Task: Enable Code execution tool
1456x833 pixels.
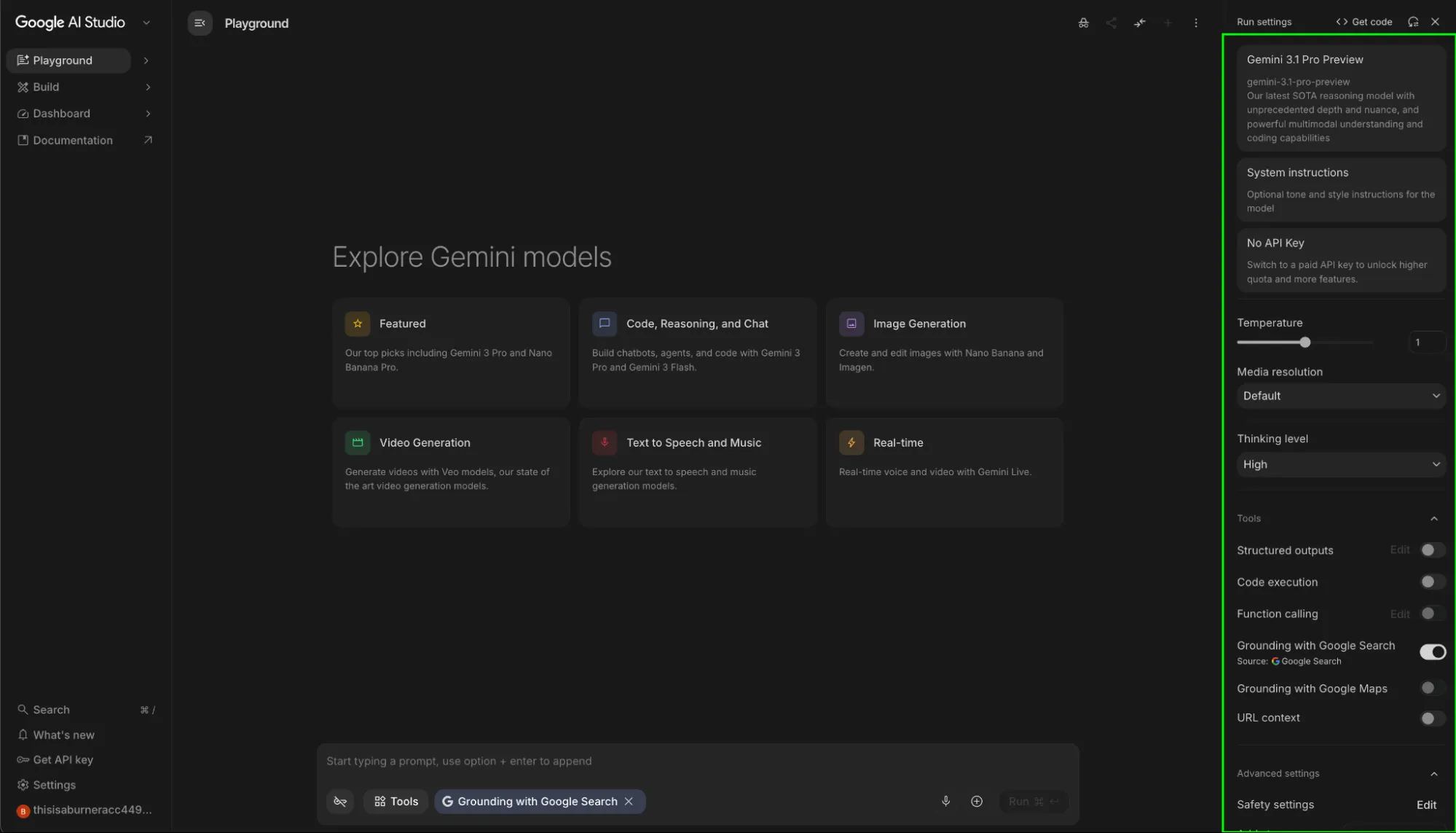Action: point(1431,582)
